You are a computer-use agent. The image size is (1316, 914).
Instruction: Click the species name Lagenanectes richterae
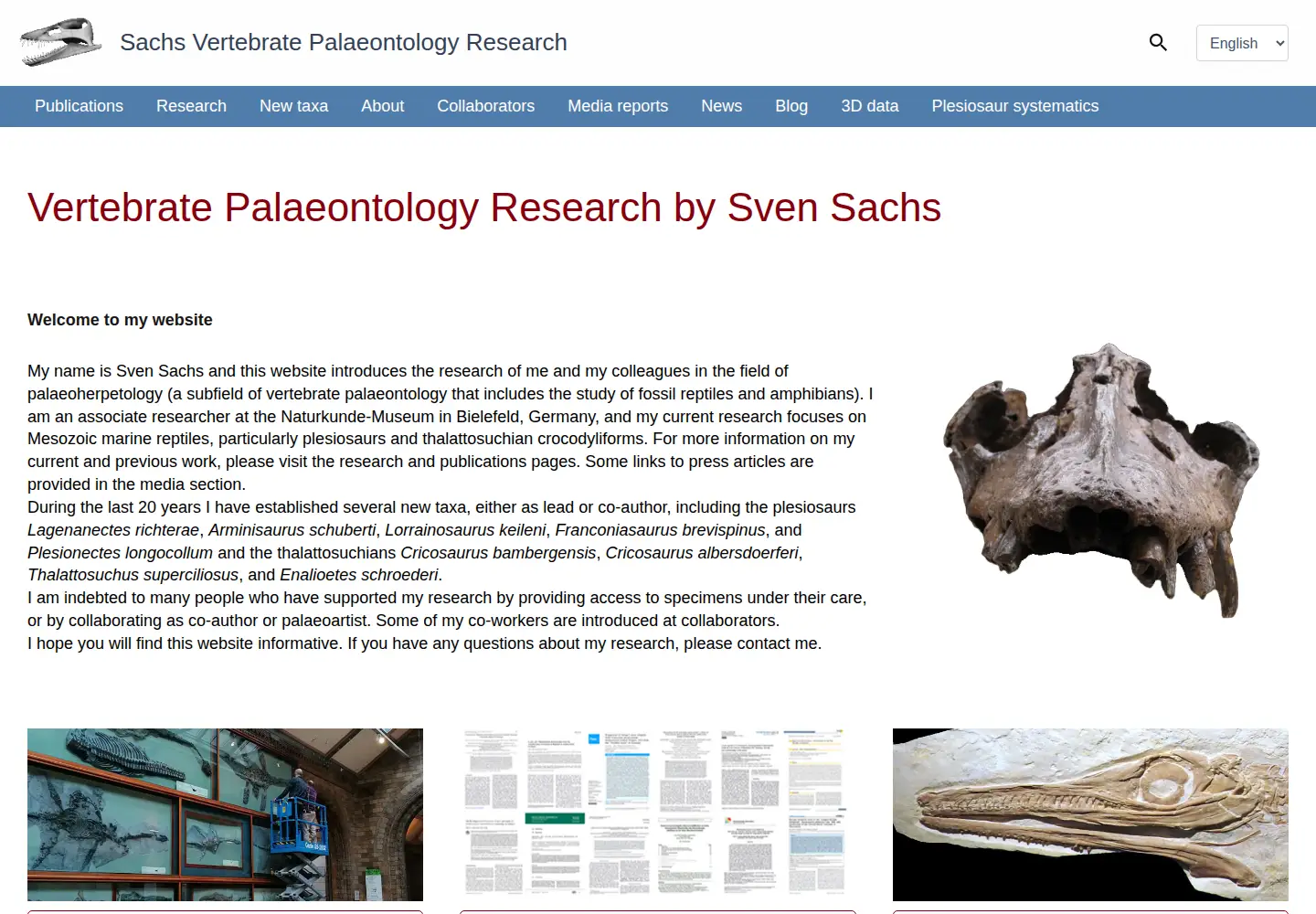click(113, 530)
